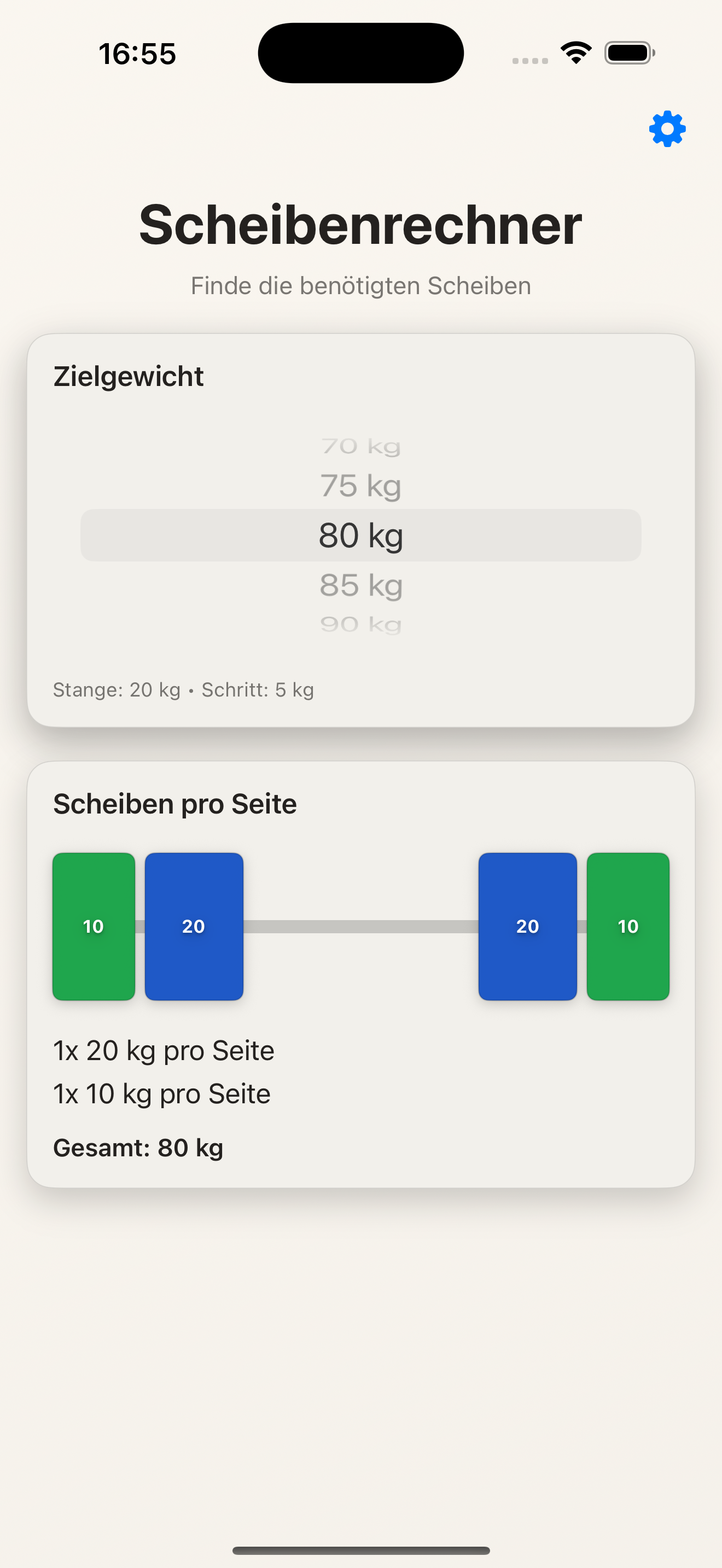
Task: Tap the Scheibenrechner title
Action: (x=360, y=225)
